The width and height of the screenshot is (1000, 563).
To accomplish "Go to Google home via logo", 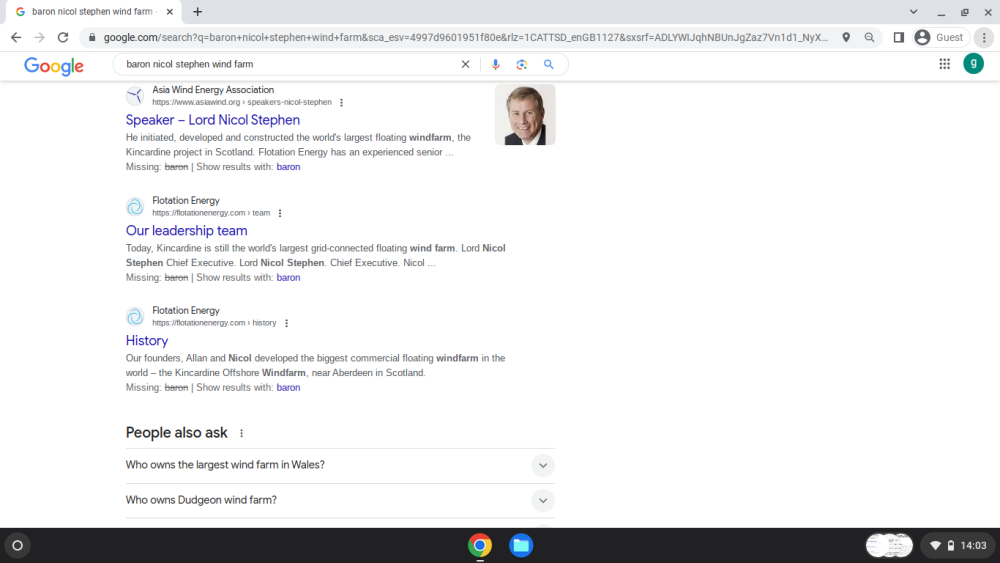I will [x=54, y=66].
